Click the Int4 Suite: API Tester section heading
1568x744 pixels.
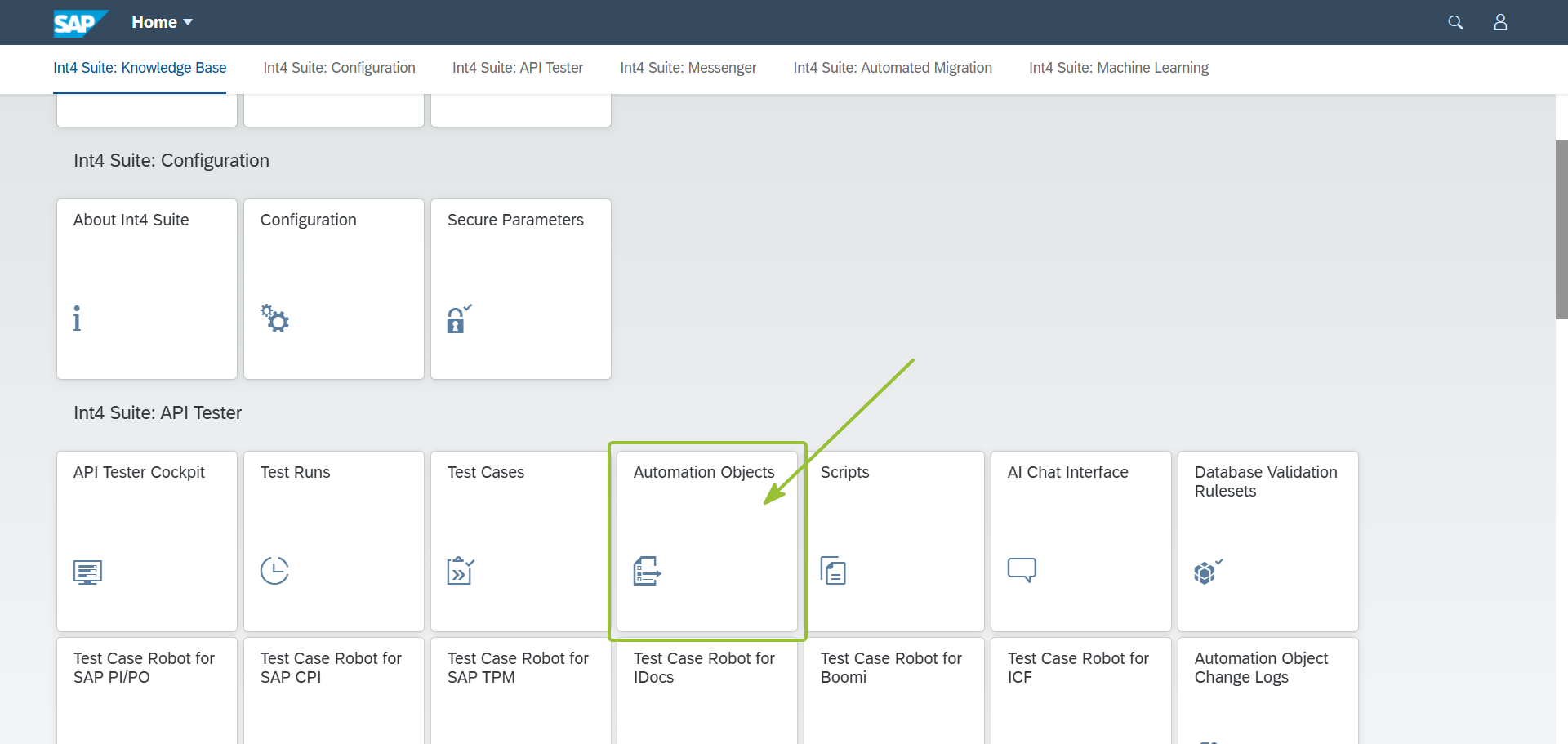(158, 412)
